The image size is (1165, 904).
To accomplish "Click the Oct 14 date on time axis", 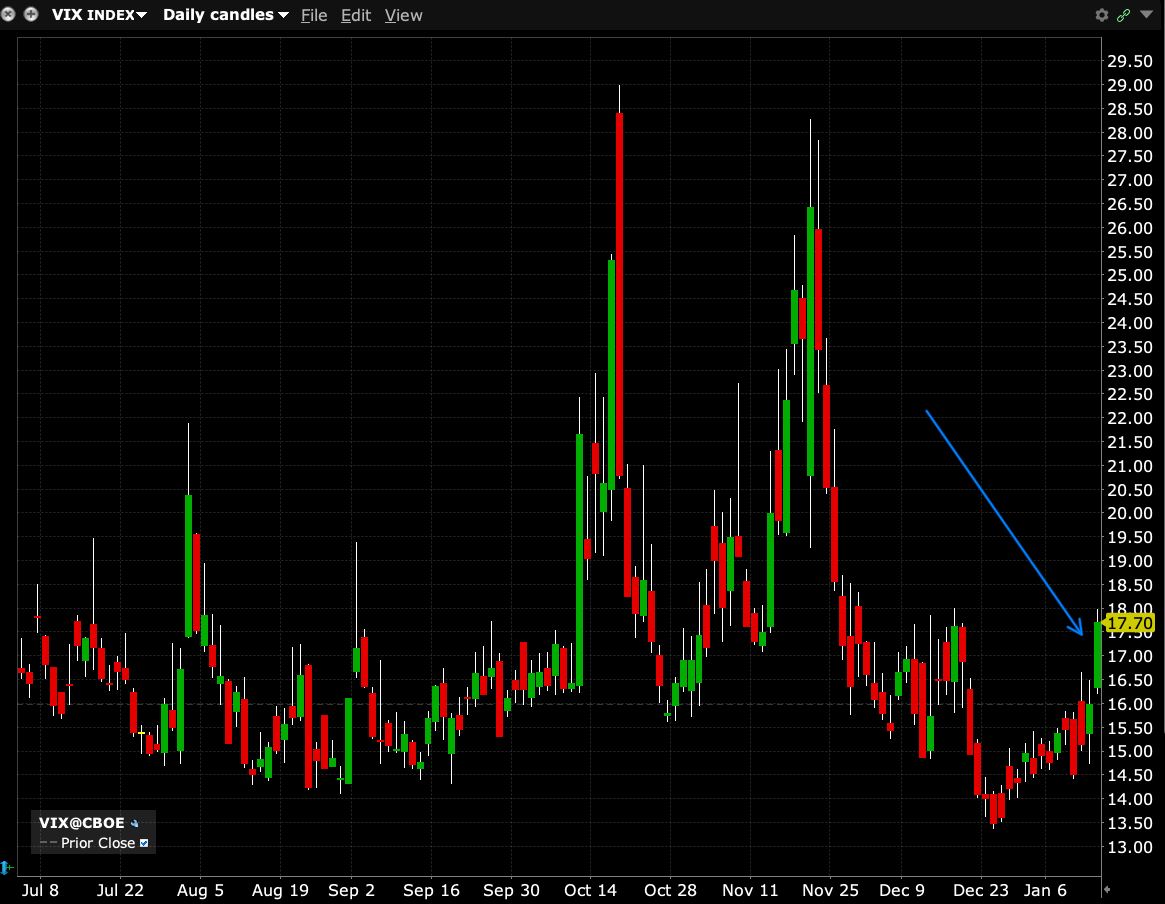I will tap(591, 890).
